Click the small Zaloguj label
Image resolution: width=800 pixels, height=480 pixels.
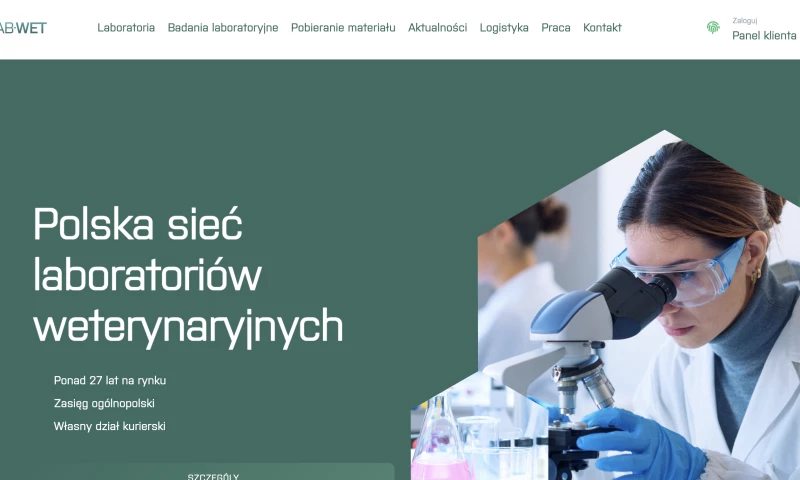coord(744,20)
